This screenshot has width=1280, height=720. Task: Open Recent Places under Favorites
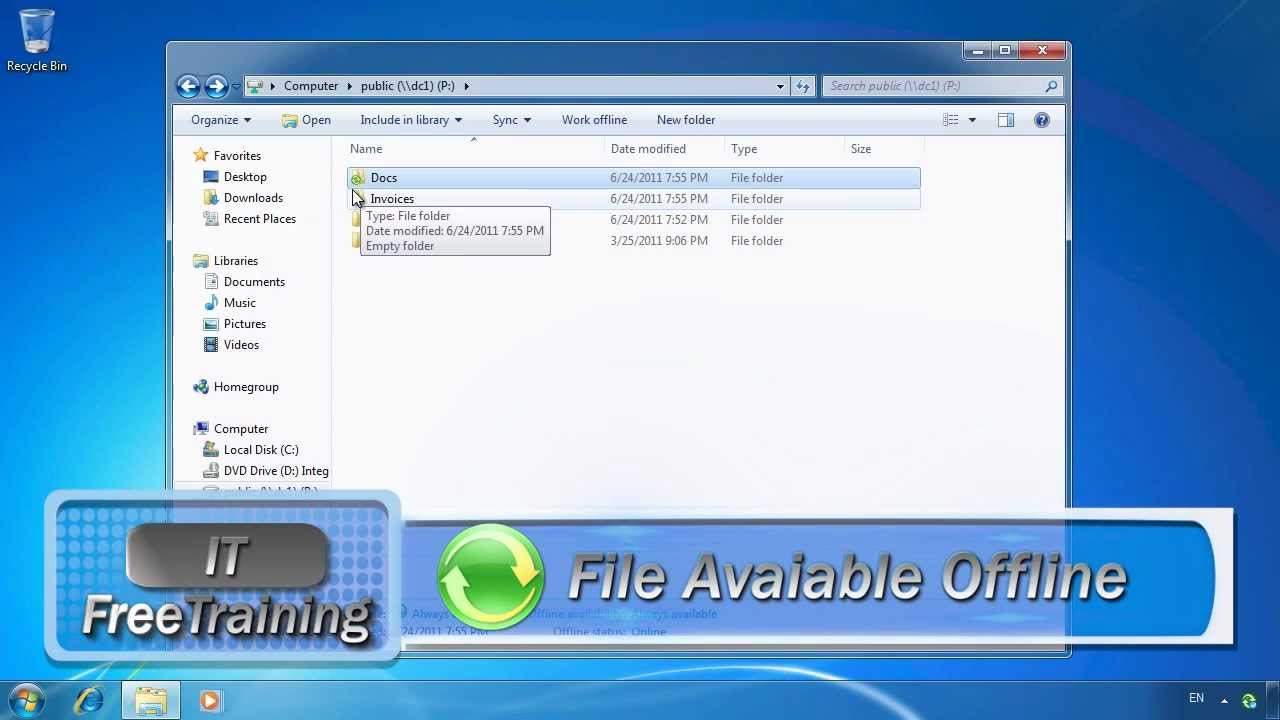click(x=260, y=219)
